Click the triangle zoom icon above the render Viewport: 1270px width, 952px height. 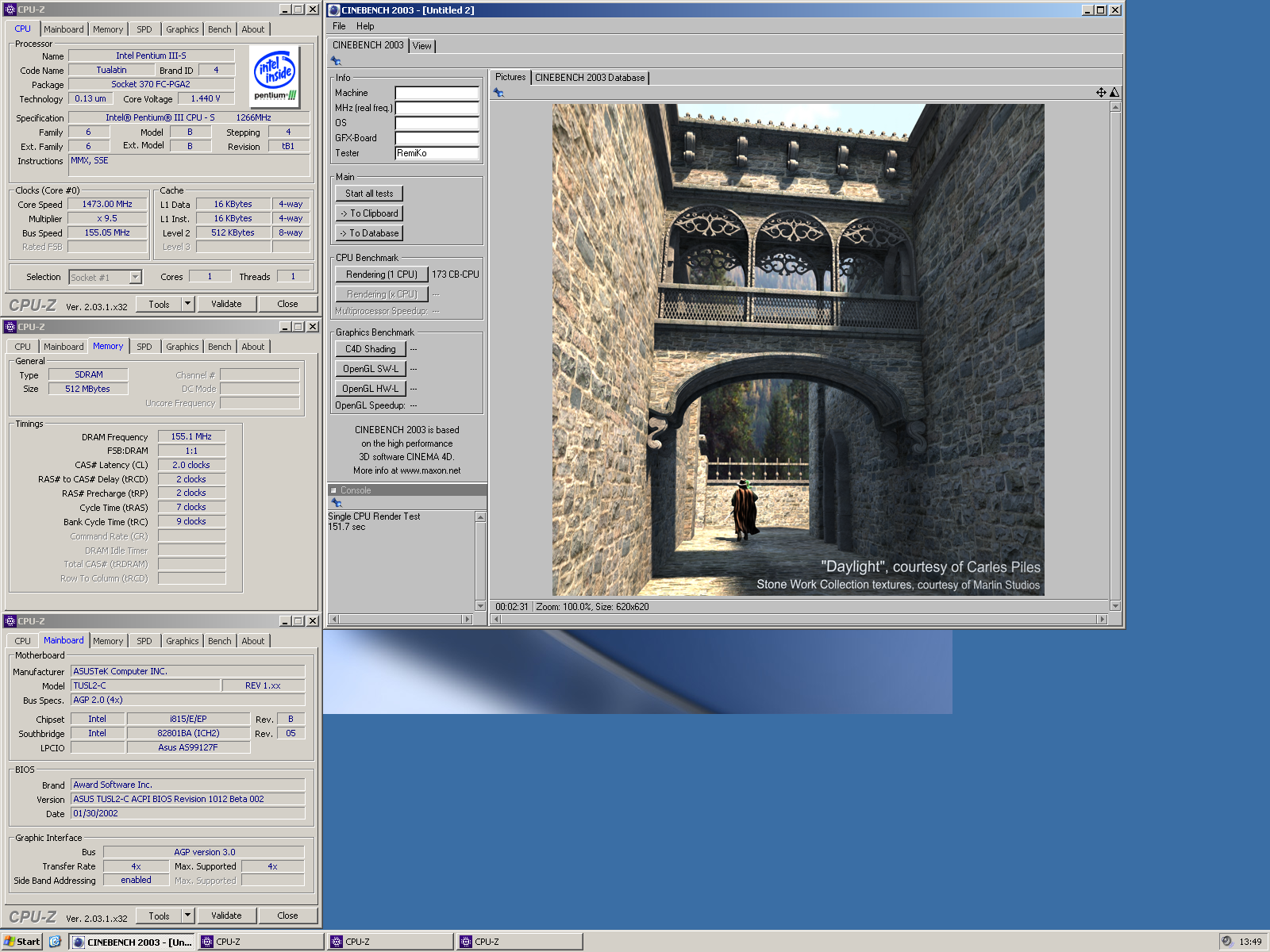tap(1114, 93)
